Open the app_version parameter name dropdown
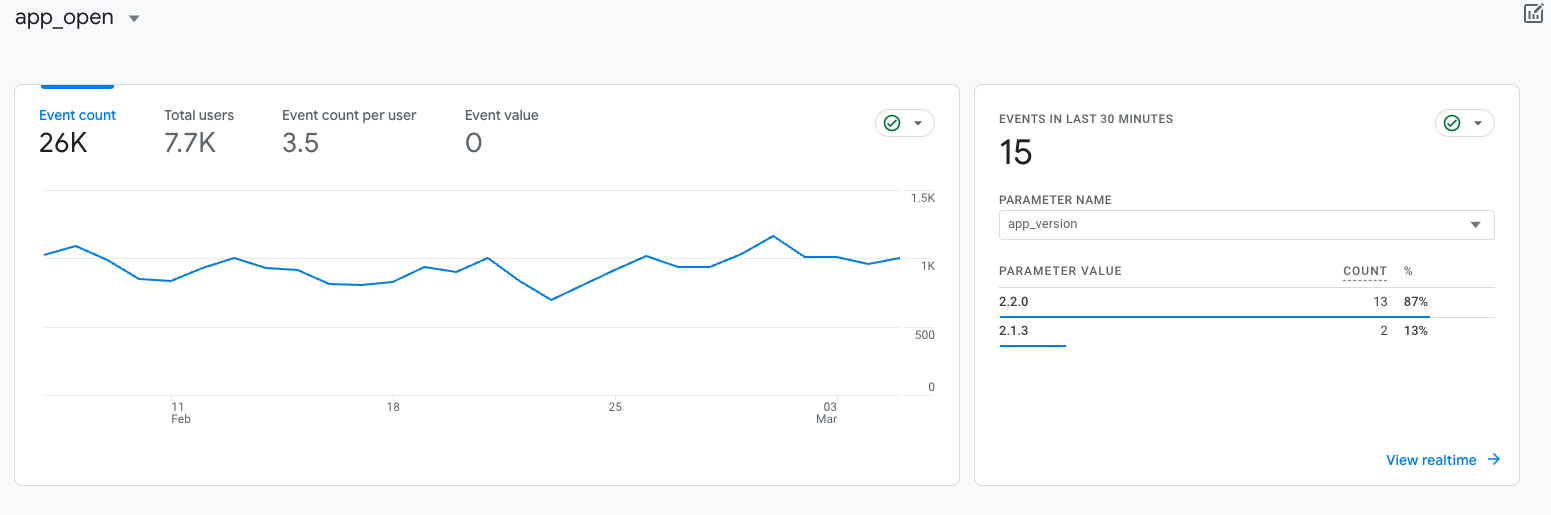This screenshot has height=515, width=1551. [x=1246, y=225]
